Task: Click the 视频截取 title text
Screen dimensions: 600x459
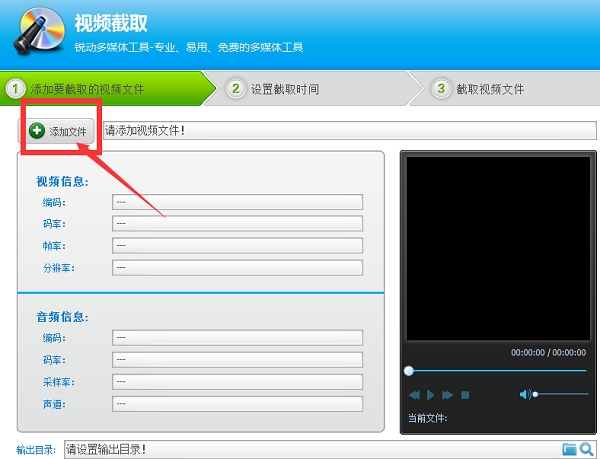Action: click(x=111, y=23)
